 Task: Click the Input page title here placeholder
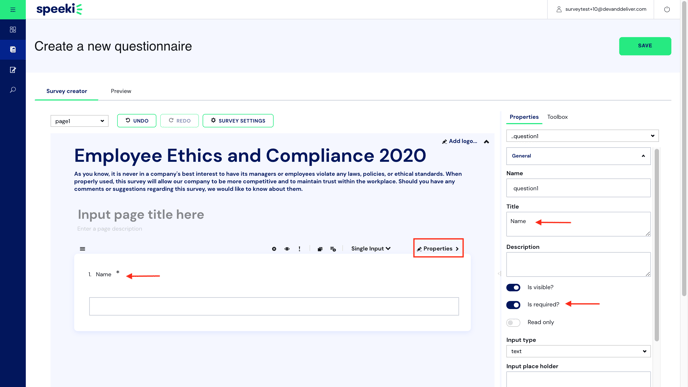(141, 215)
